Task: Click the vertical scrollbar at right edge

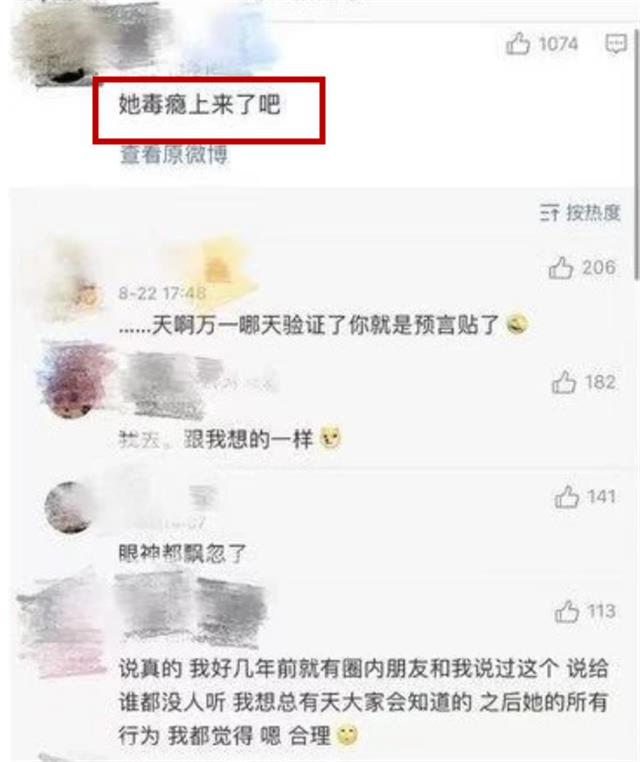Action: [x=637, y=156]
